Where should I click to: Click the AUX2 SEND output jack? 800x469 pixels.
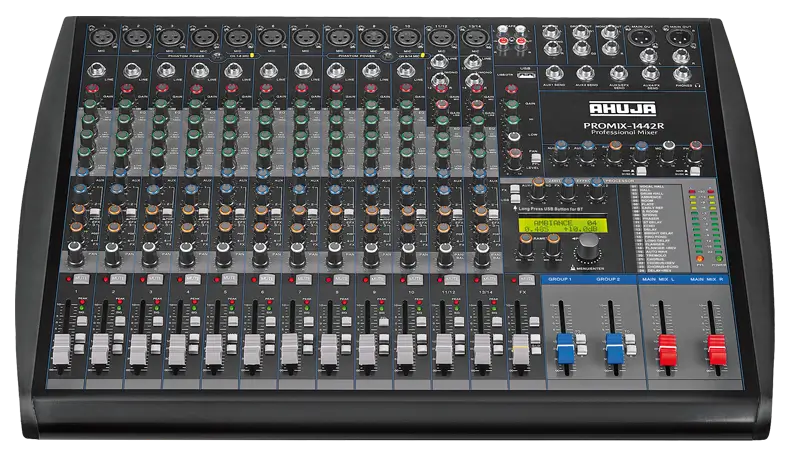(586, 73)
